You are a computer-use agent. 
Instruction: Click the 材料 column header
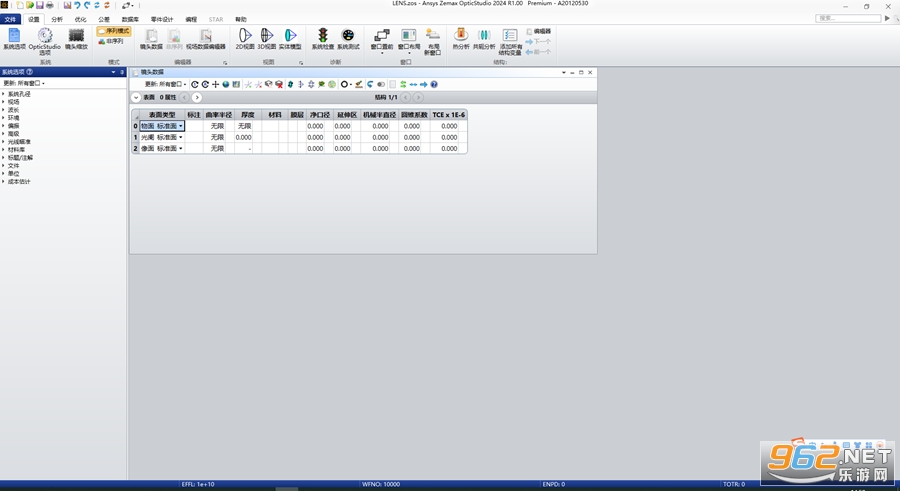pyautogui.click(x=275, y=115)
